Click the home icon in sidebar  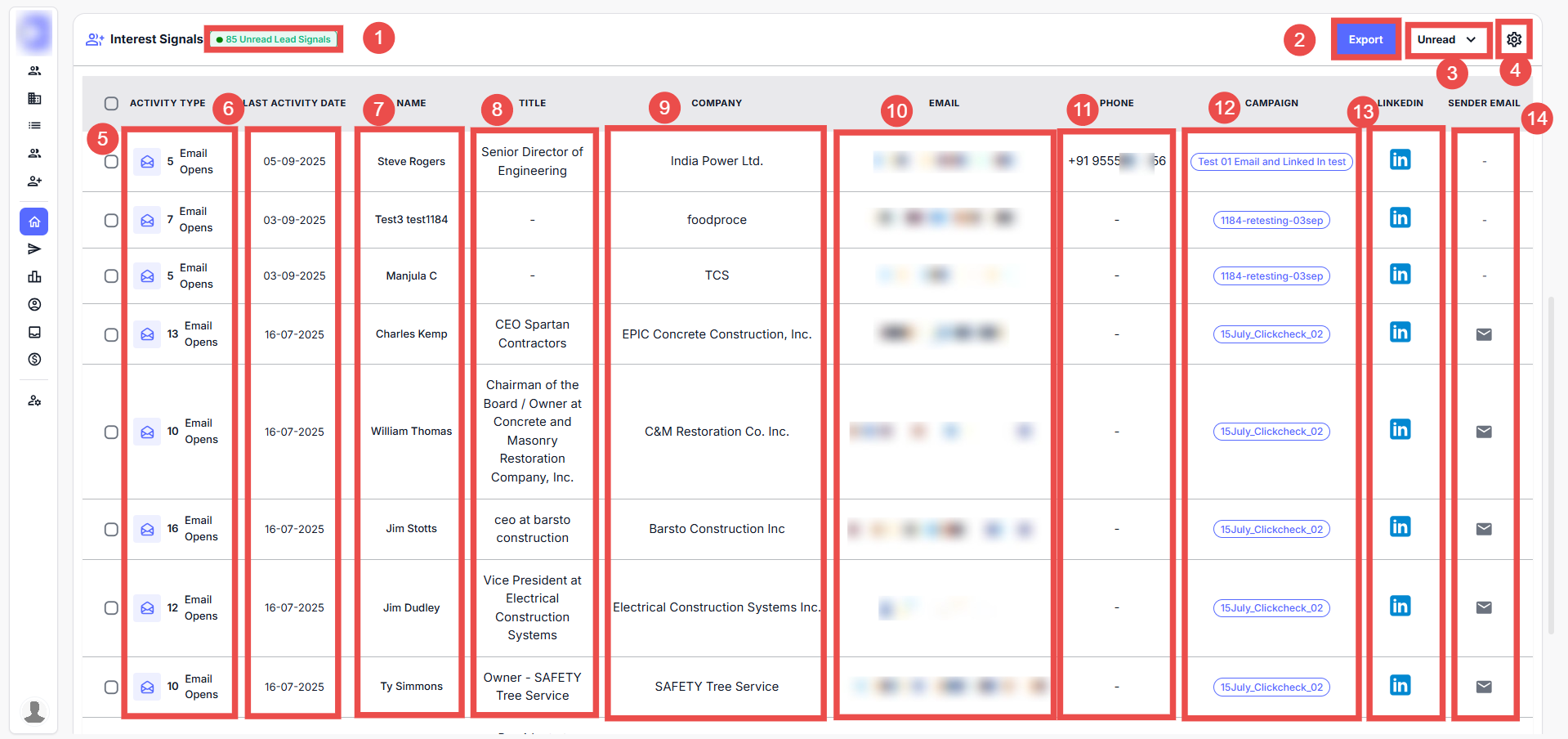(x=34, y=222)
